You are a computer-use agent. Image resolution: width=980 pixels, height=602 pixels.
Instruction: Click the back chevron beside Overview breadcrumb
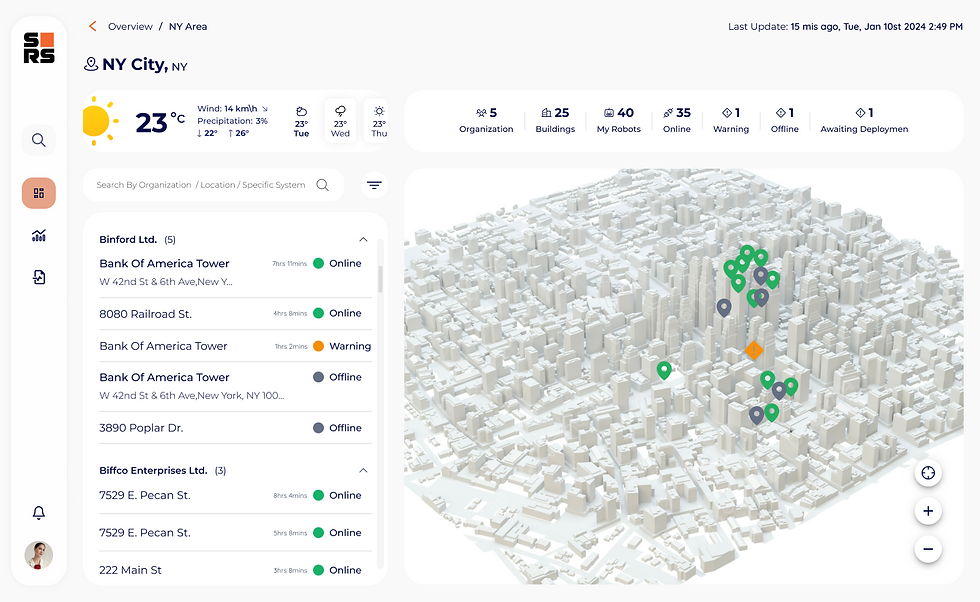92,27
